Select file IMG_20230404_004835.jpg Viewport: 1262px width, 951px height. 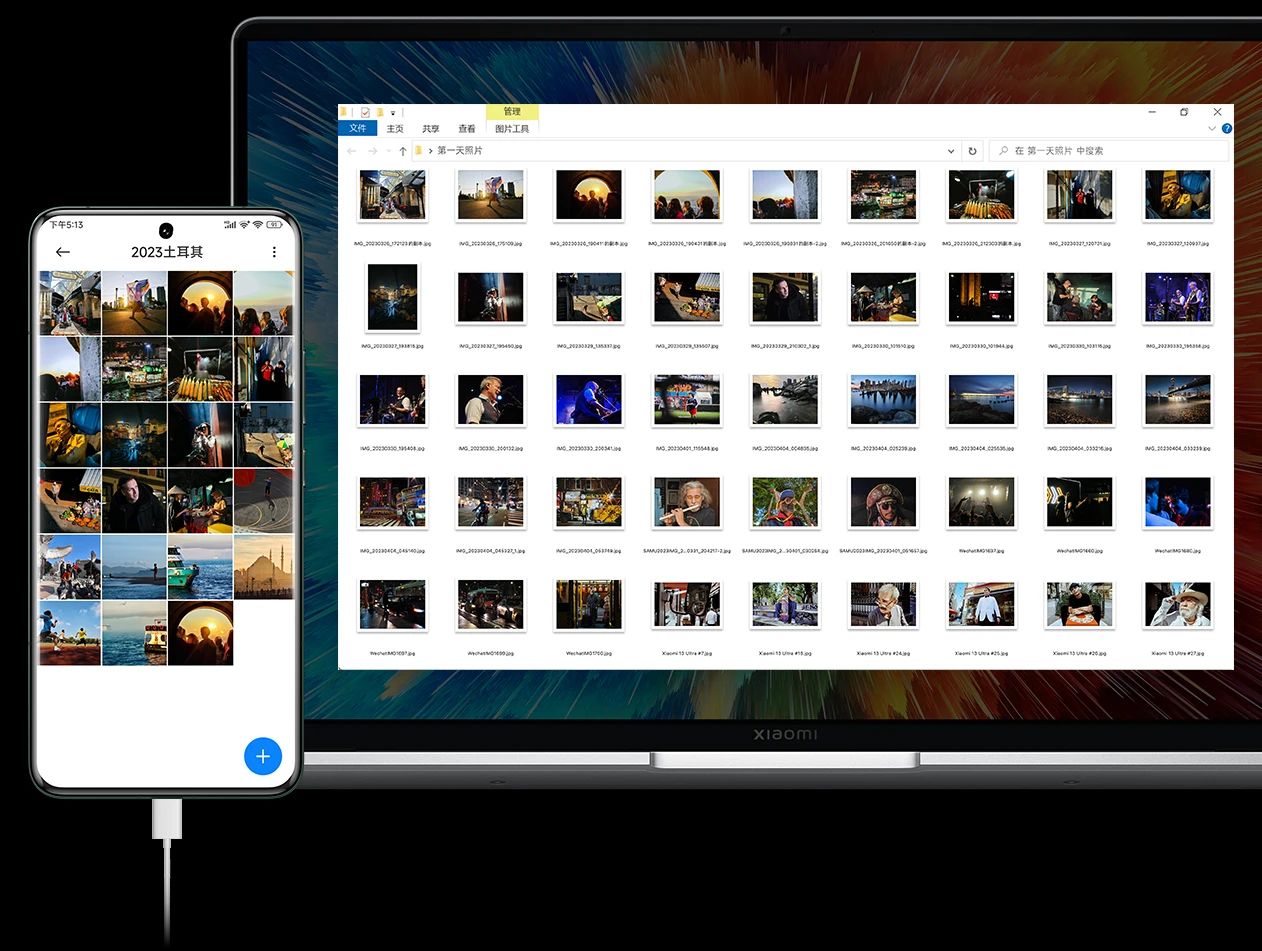pos(785,400)
